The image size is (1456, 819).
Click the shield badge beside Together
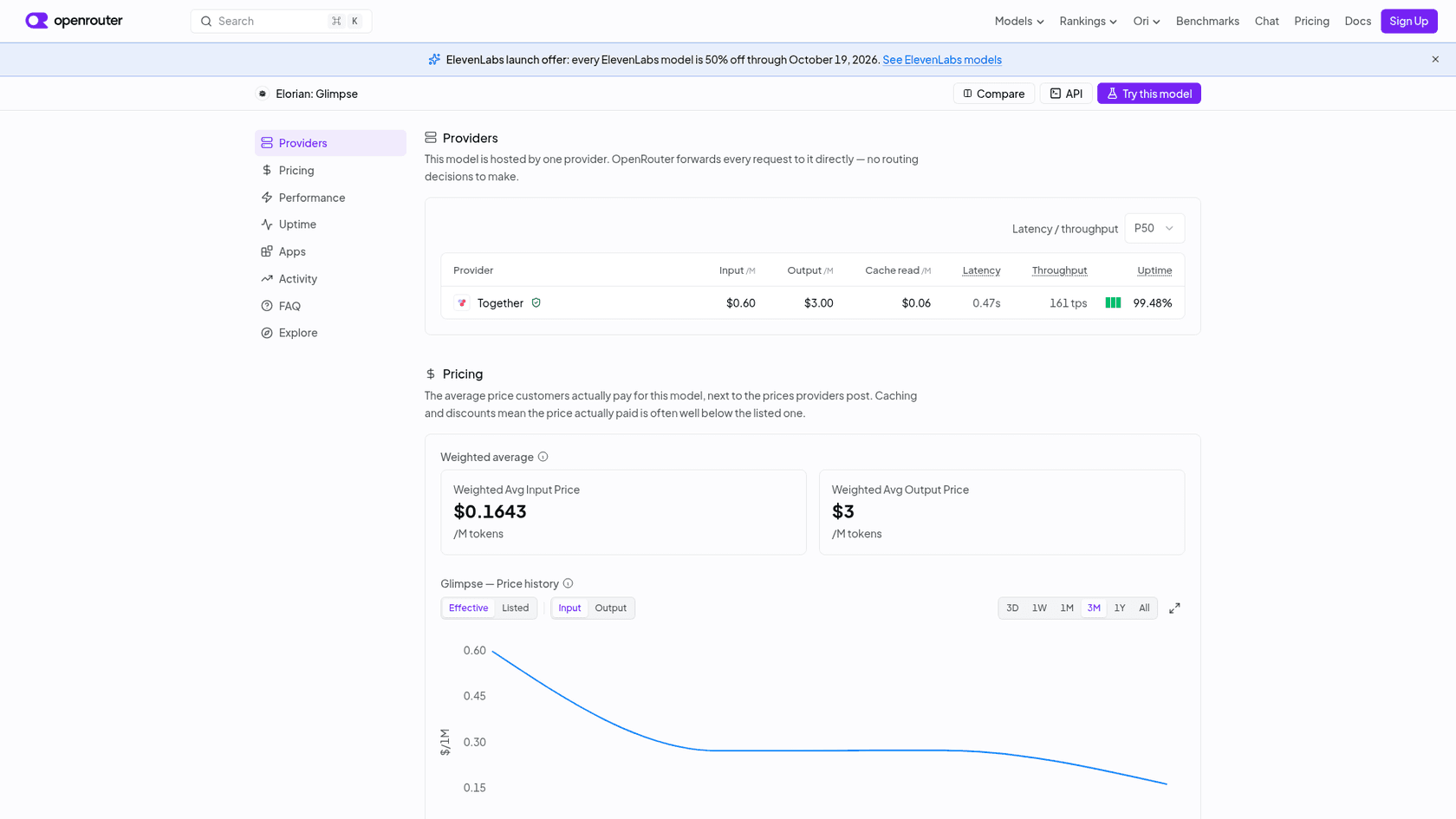pos(536,302)
